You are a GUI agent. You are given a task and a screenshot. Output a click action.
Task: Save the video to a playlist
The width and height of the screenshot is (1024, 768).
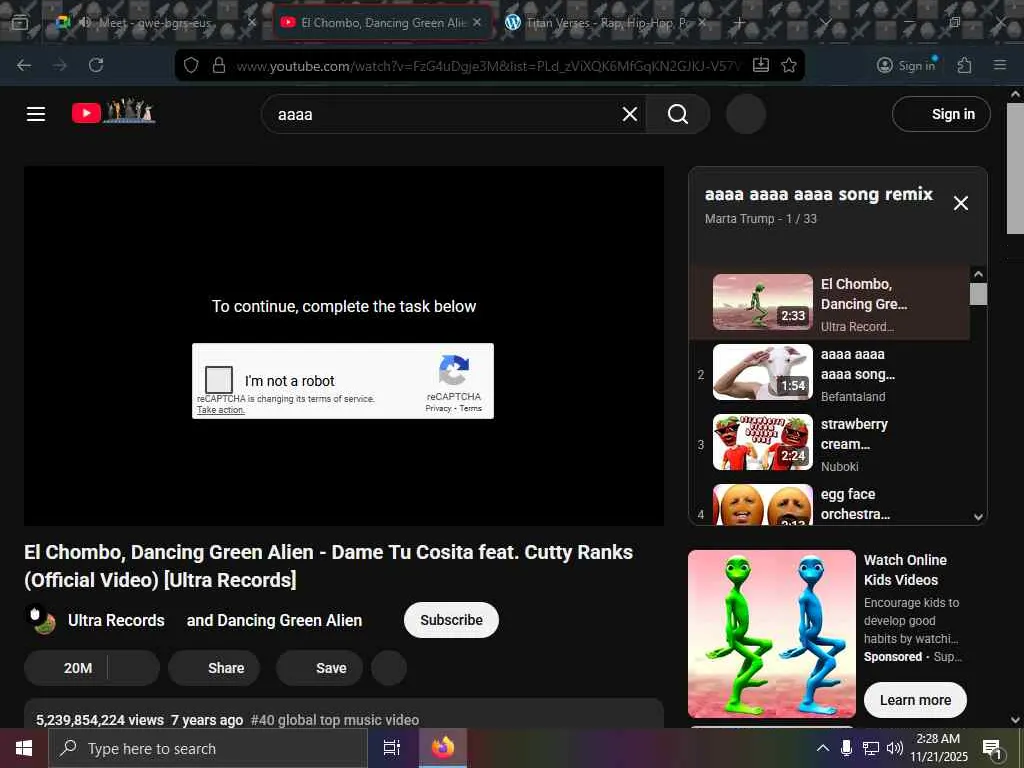(x=319, y=668)
